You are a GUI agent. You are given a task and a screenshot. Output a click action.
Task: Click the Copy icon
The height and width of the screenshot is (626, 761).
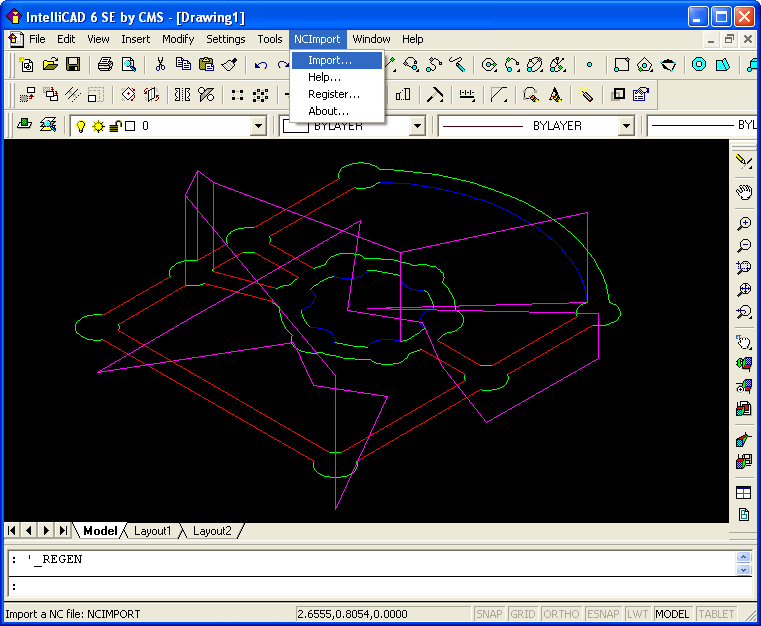(183, 65)
